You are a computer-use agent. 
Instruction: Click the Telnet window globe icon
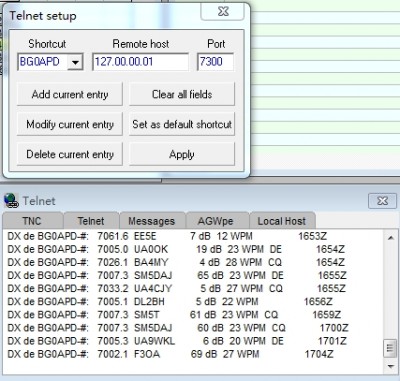click(x=11, y=201)
